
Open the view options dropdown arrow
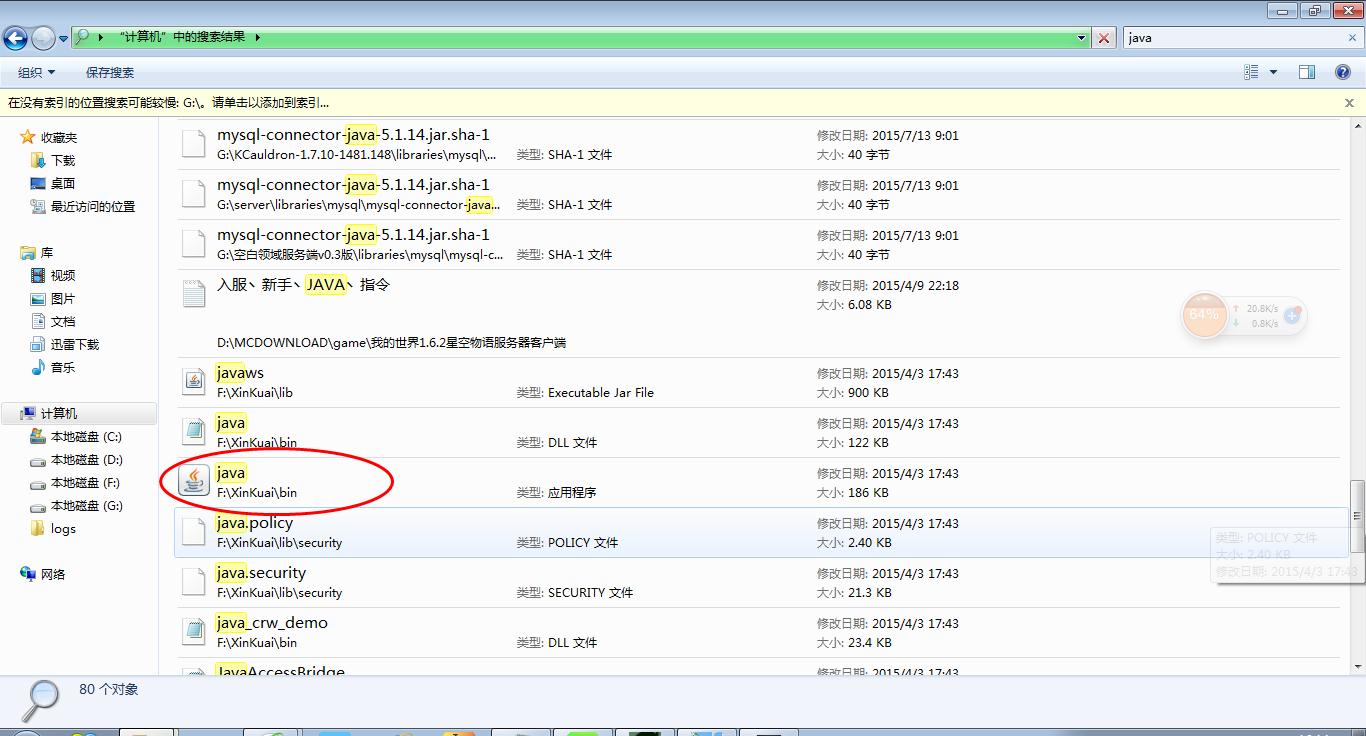point(1273,72)
